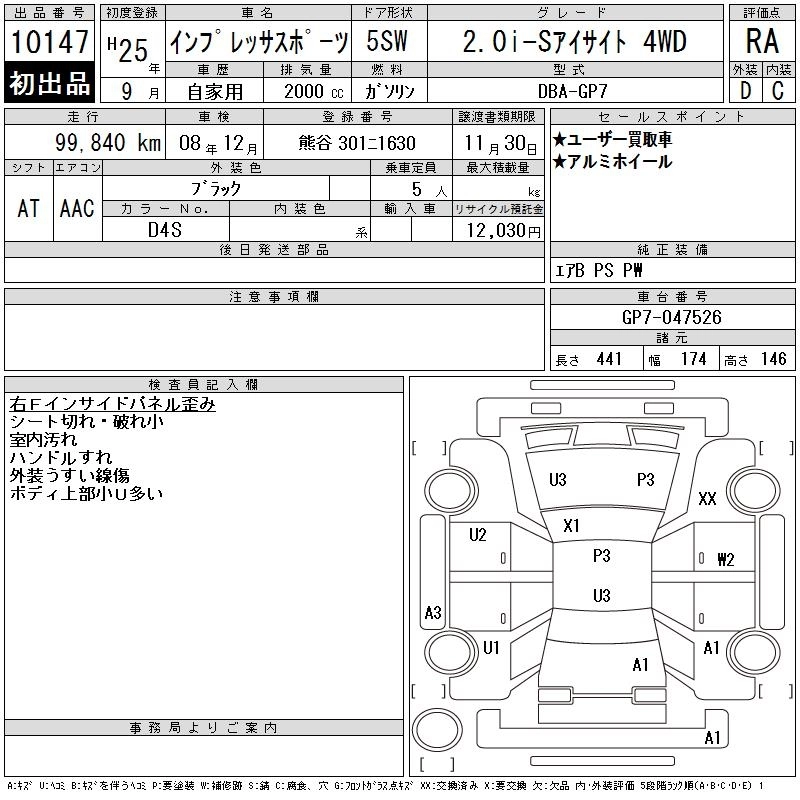Screen dimensions: 800x800
Task: Click length value 441
Action: click(x=609, y=359)
